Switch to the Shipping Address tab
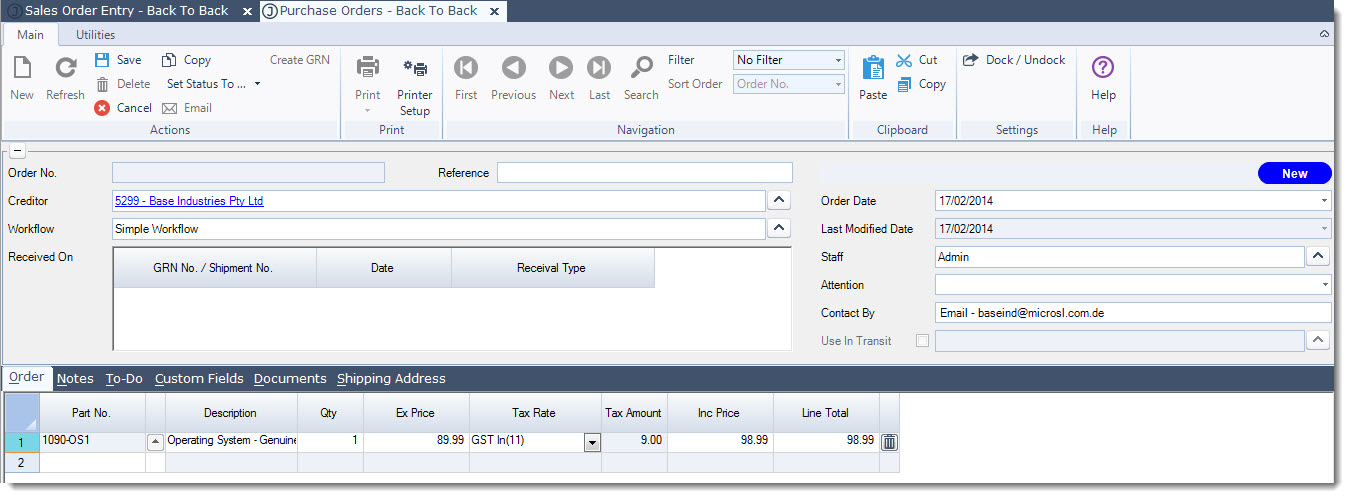Image resolution: width=1349 pixels, height=498 pixels. coord(391,379)
